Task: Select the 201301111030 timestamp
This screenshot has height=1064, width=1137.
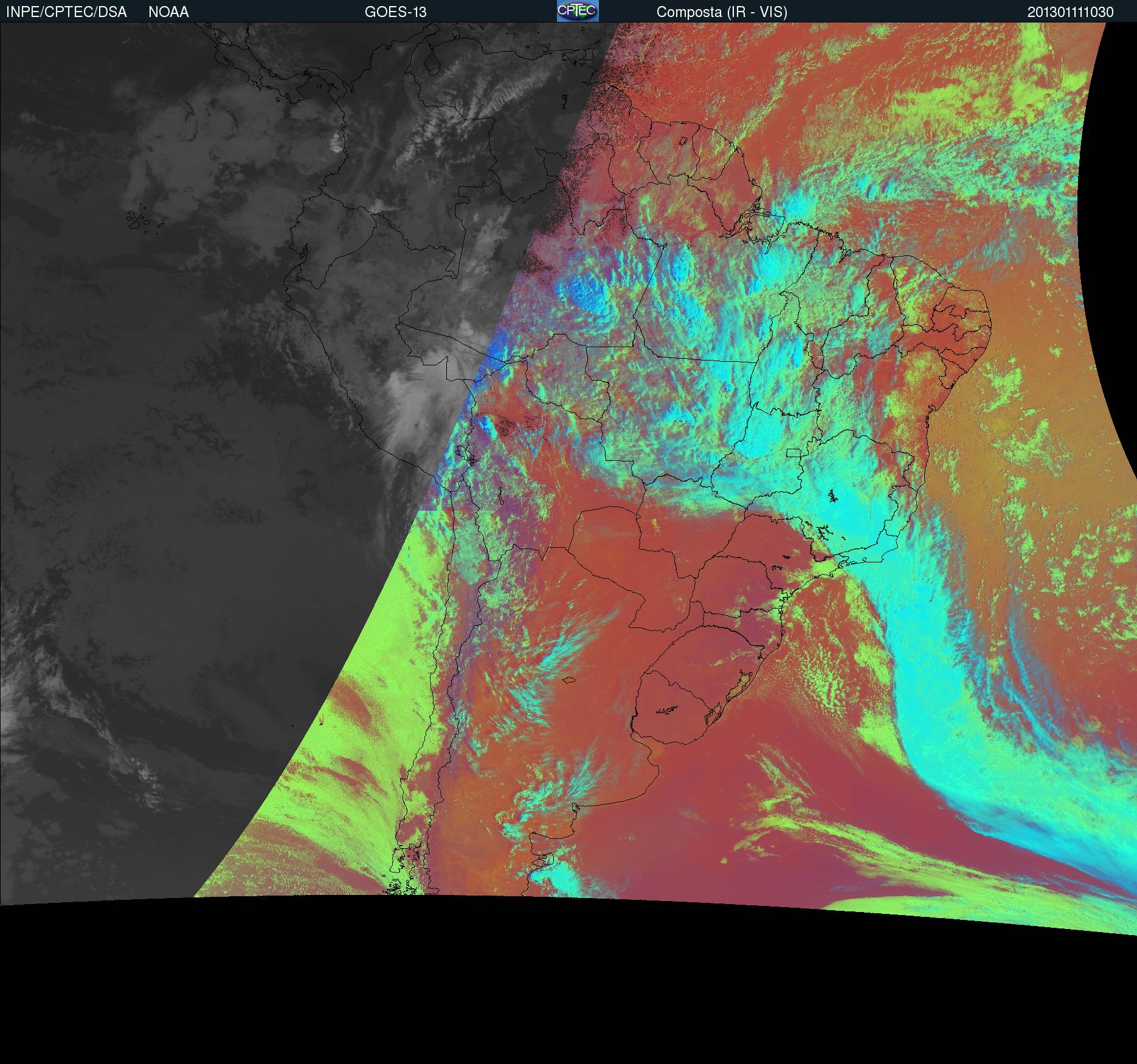Action: (x=1071, y=12)
